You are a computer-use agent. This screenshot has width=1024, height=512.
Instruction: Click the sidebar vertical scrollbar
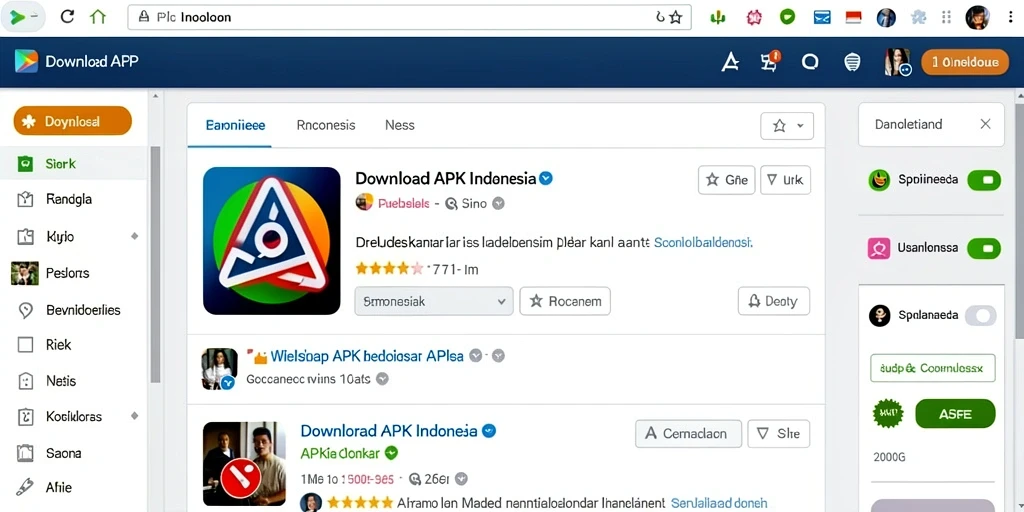155,264
